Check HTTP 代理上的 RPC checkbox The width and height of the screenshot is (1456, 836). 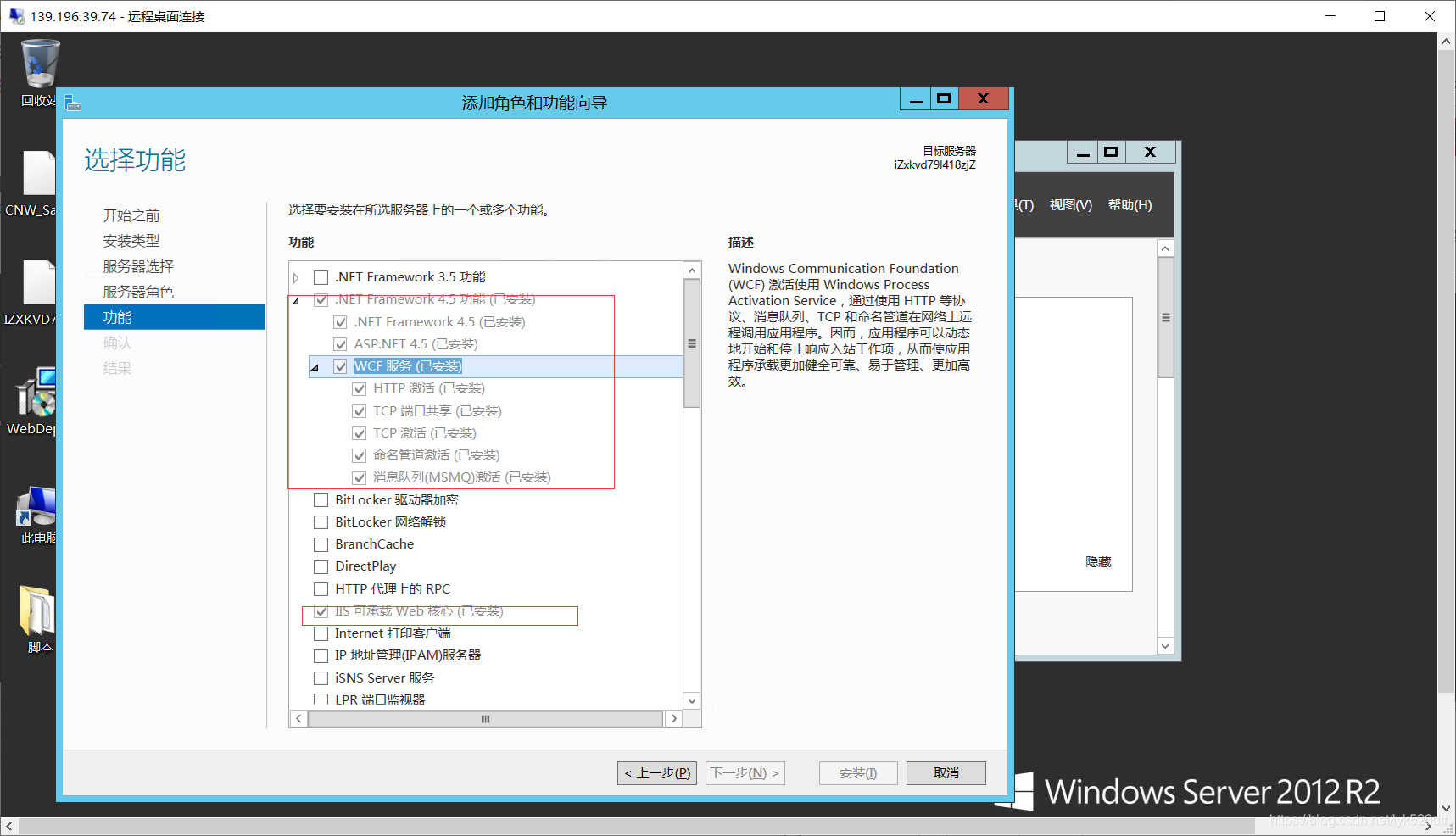pyautogui.click(x=321, y=589)
